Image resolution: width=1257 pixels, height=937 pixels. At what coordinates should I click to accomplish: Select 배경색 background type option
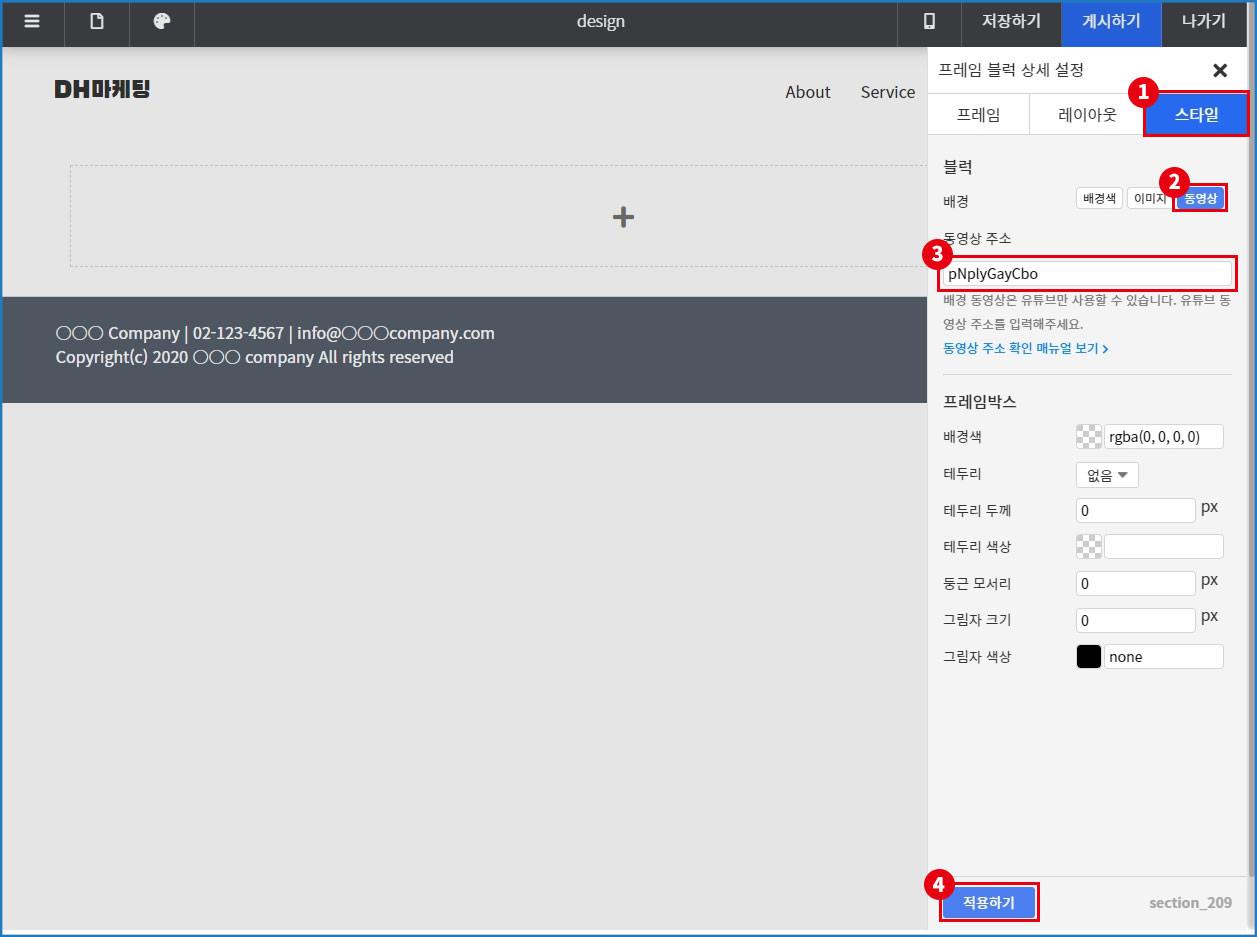click(1099, 199)
